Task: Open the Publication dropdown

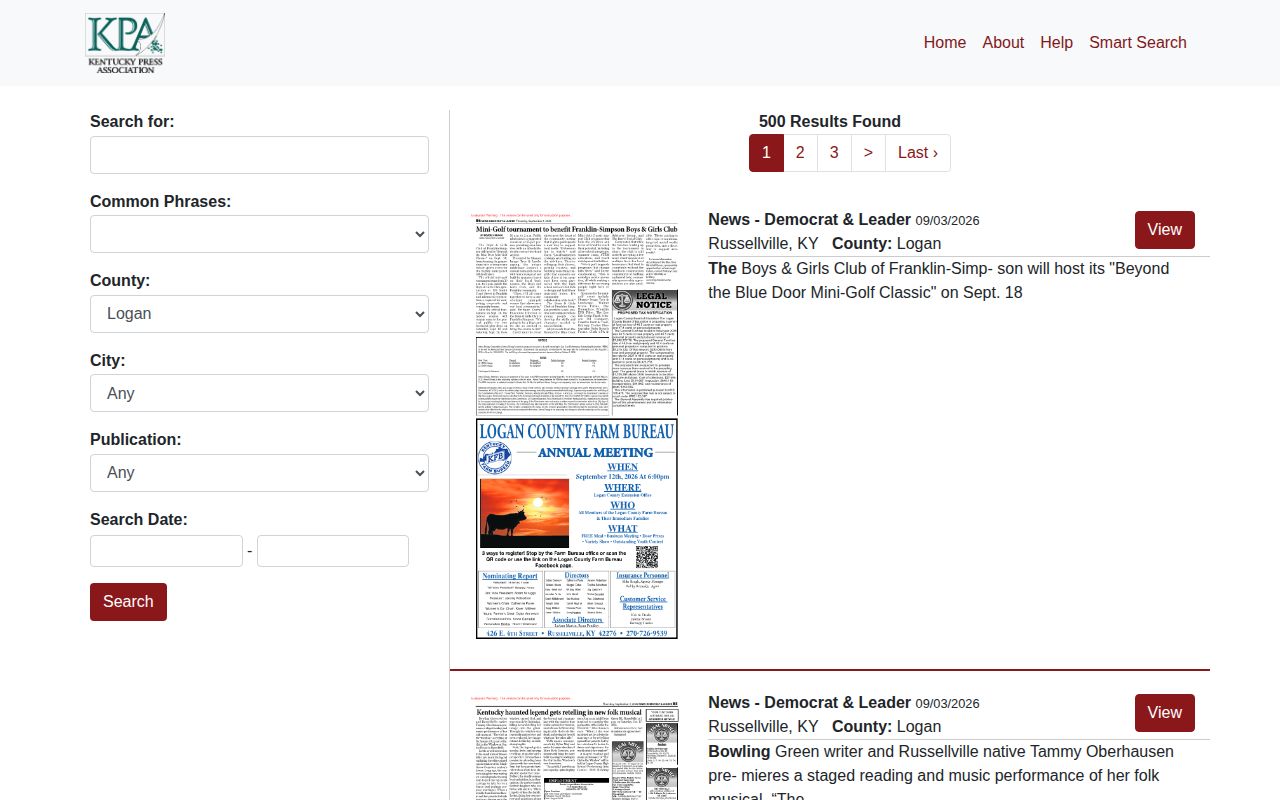Action: [259, 473]
